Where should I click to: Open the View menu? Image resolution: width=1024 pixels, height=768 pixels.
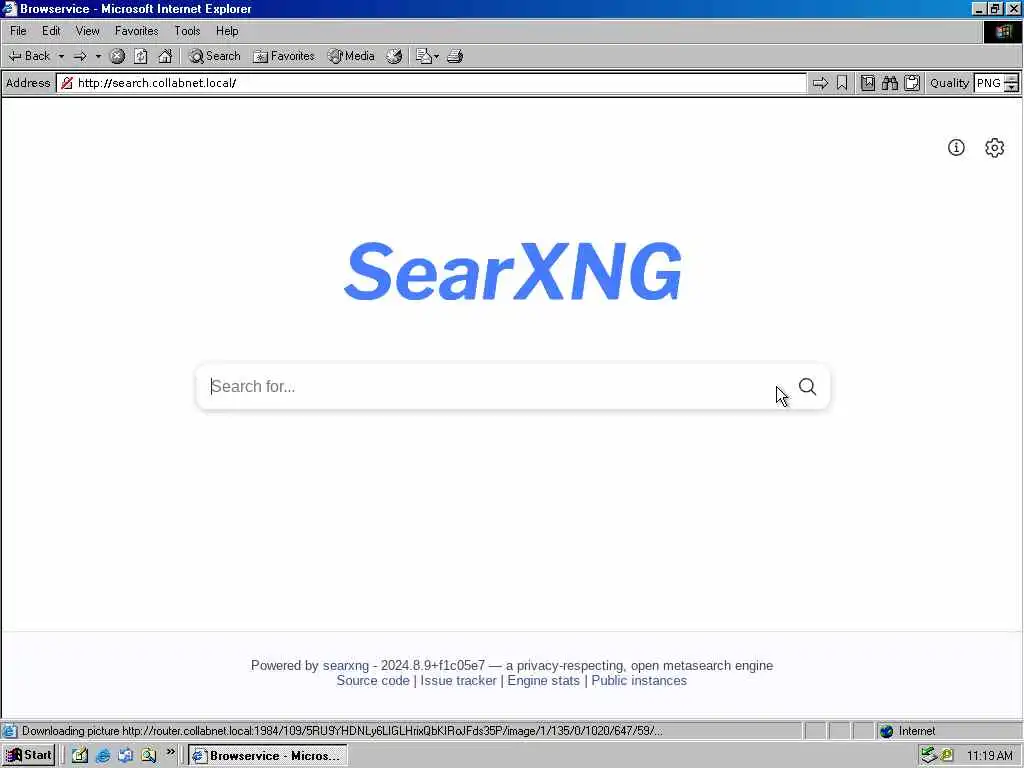tap(88, 31)
